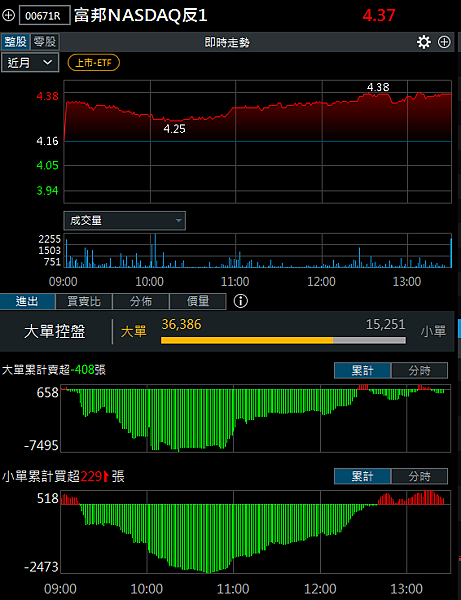Click the current price 4.37
Viewport: 461px width, 600px height.
379,16
